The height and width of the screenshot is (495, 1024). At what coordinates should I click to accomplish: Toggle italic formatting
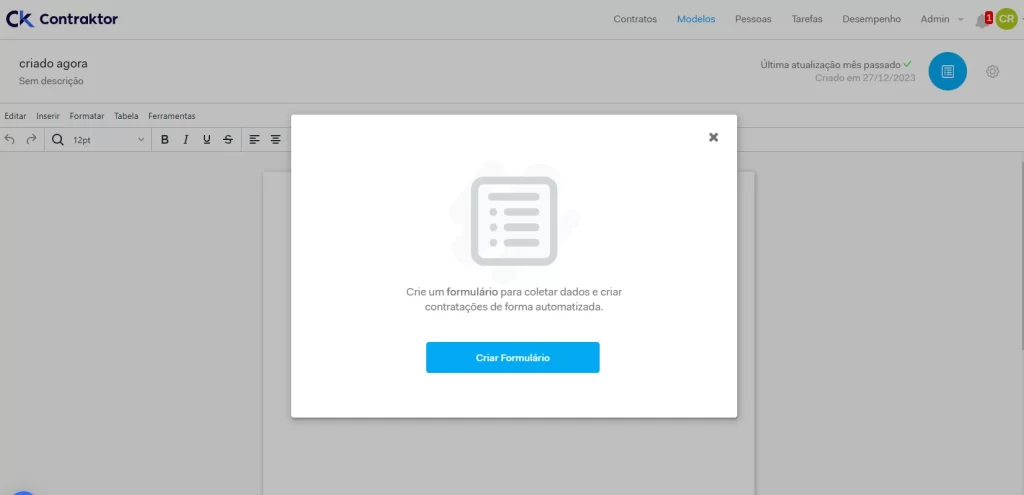pyautogui.click(x=185, y=140)
